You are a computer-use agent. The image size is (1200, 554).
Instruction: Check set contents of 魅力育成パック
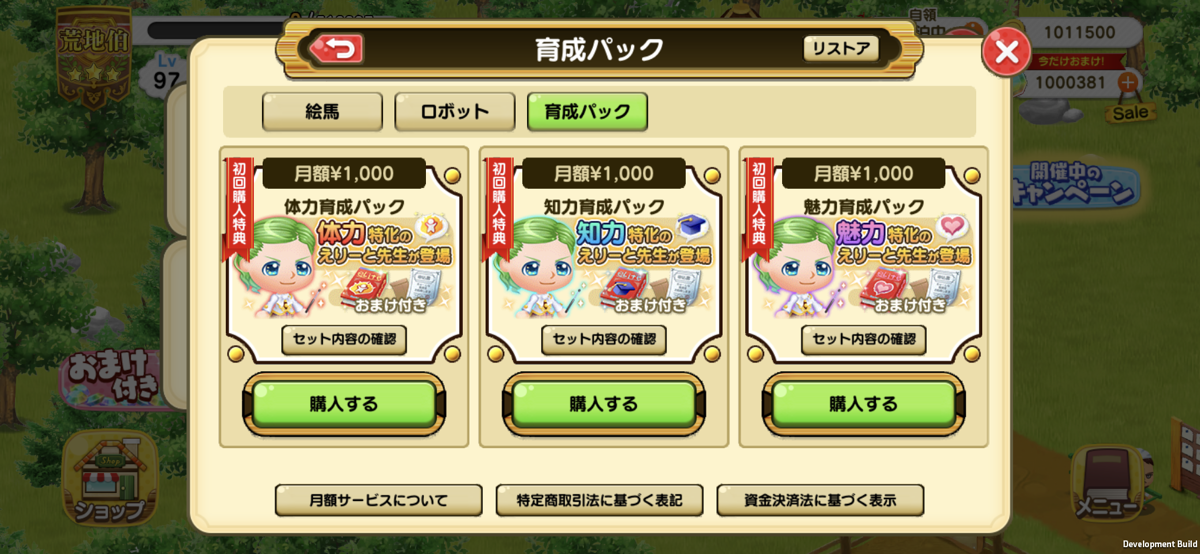pos(864,339)
